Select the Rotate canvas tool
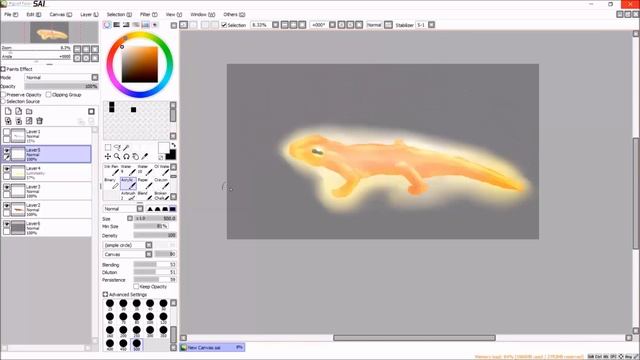640x360 pixels. (126, 156)
